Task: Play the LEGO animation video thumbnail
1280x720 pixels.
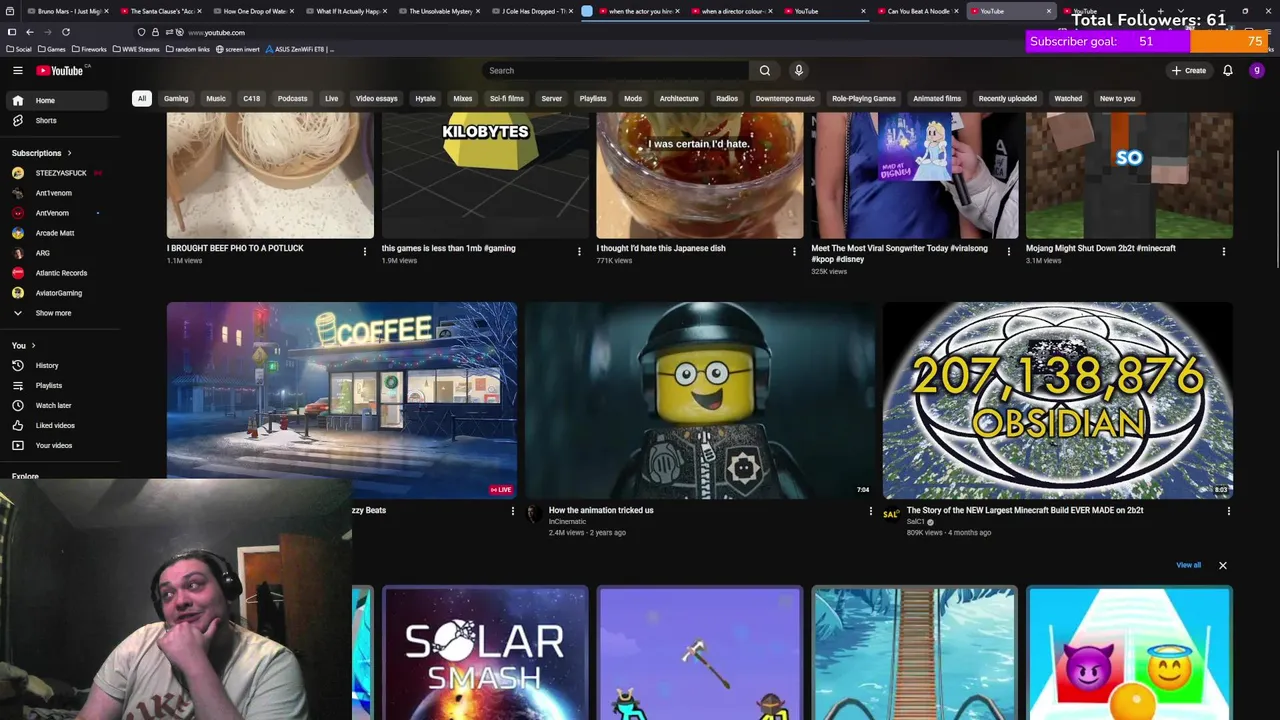Action: [699, 400]
